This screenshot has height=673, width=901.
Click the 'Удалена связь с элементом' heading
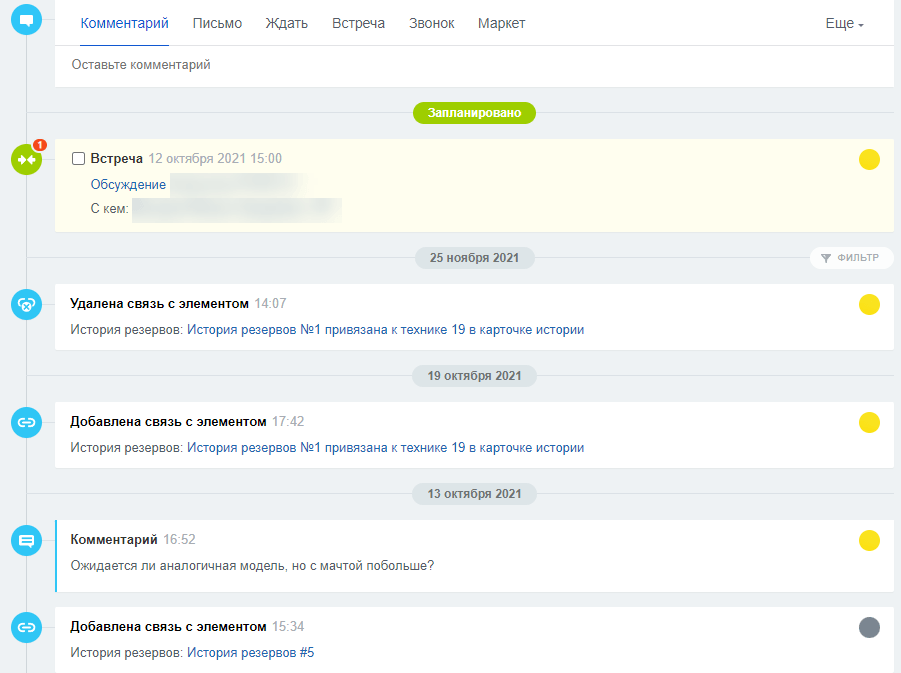(x=159, y=303)
